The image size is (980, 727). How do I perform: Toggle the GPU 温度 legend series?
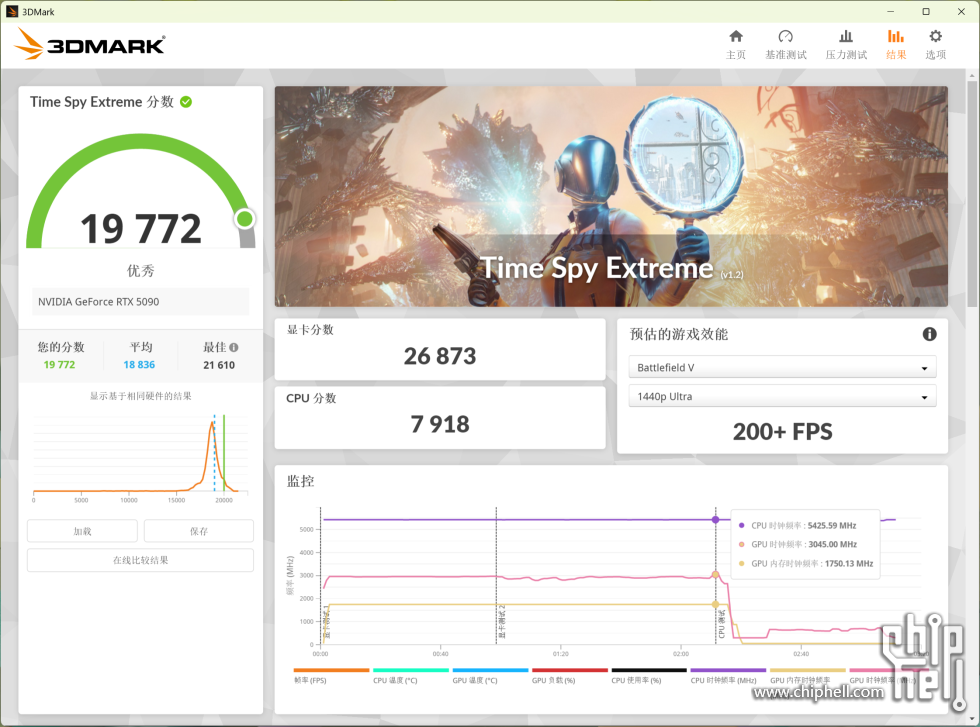pos(490,676)
